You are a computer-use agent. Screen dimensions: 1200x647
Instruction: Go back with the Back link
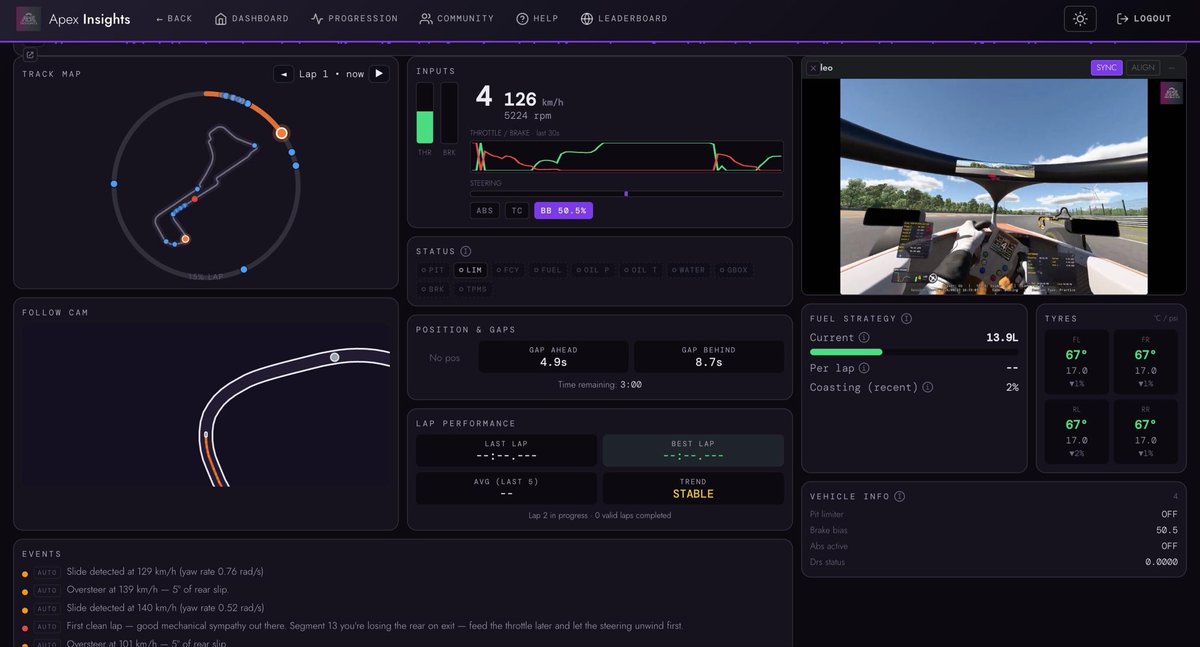pos(173,19)
